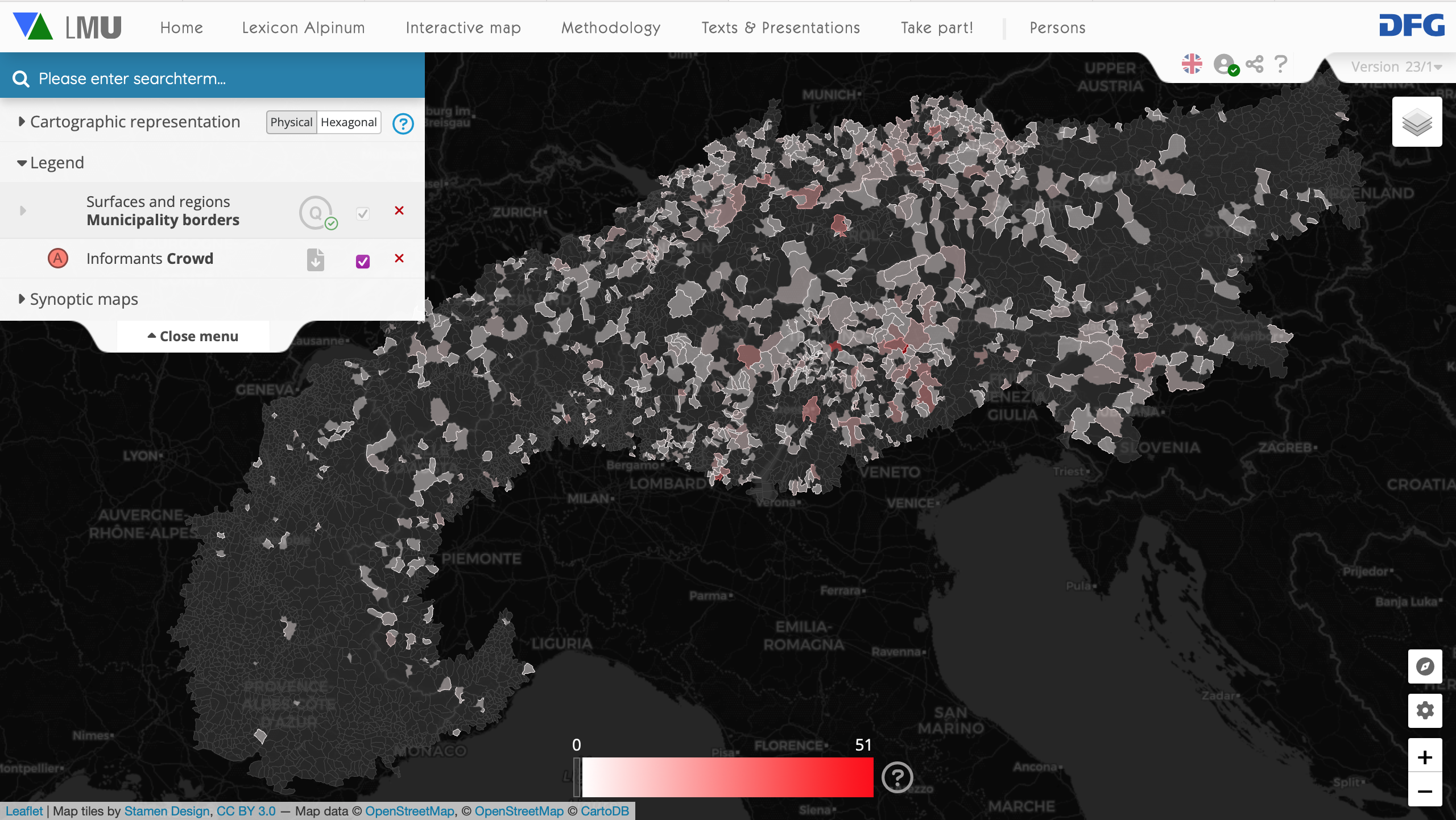Open color scale legend help icon
The image size is (1456, 820).
coord(897,777)
